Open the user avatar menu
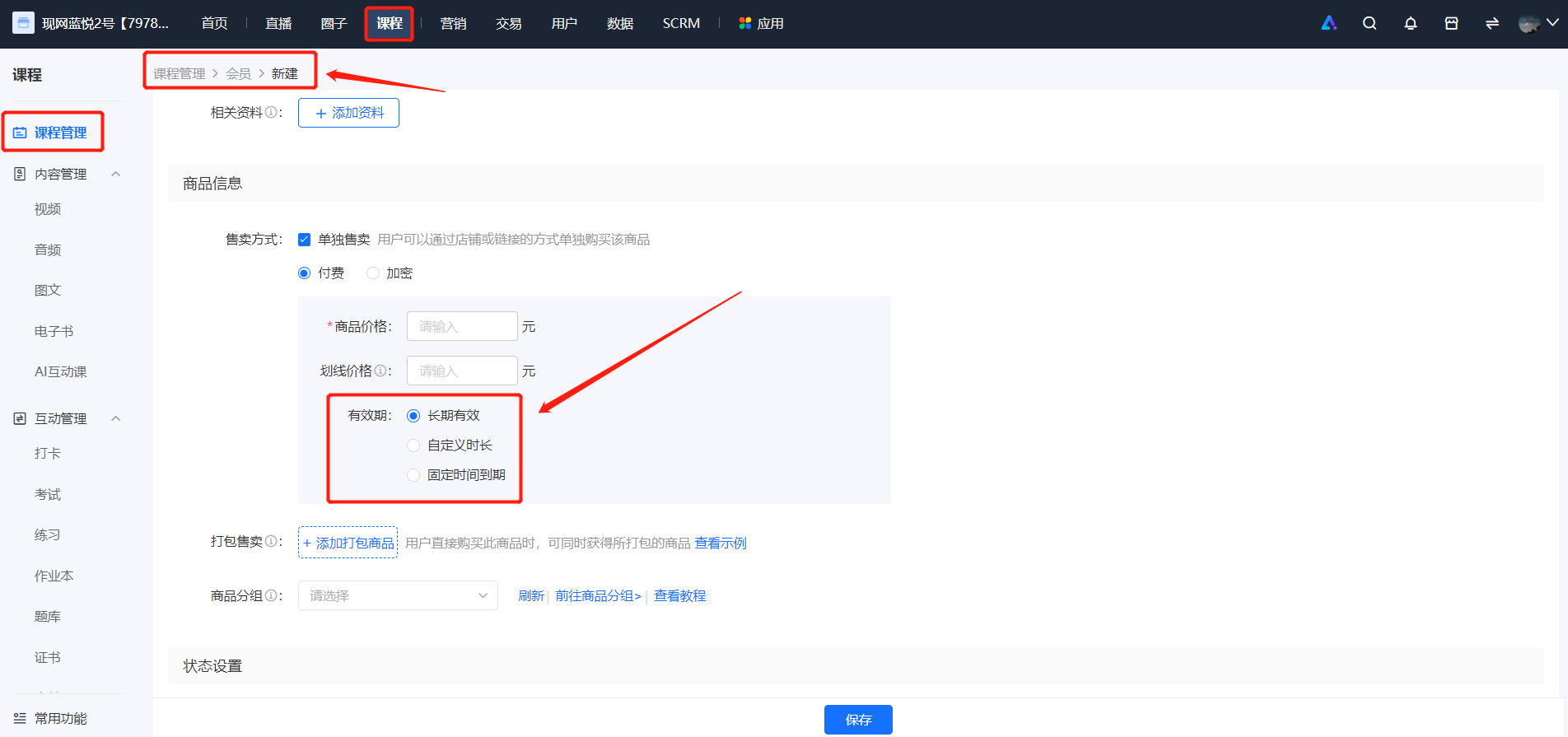1568x737 pixels. tap(1538, 23)
